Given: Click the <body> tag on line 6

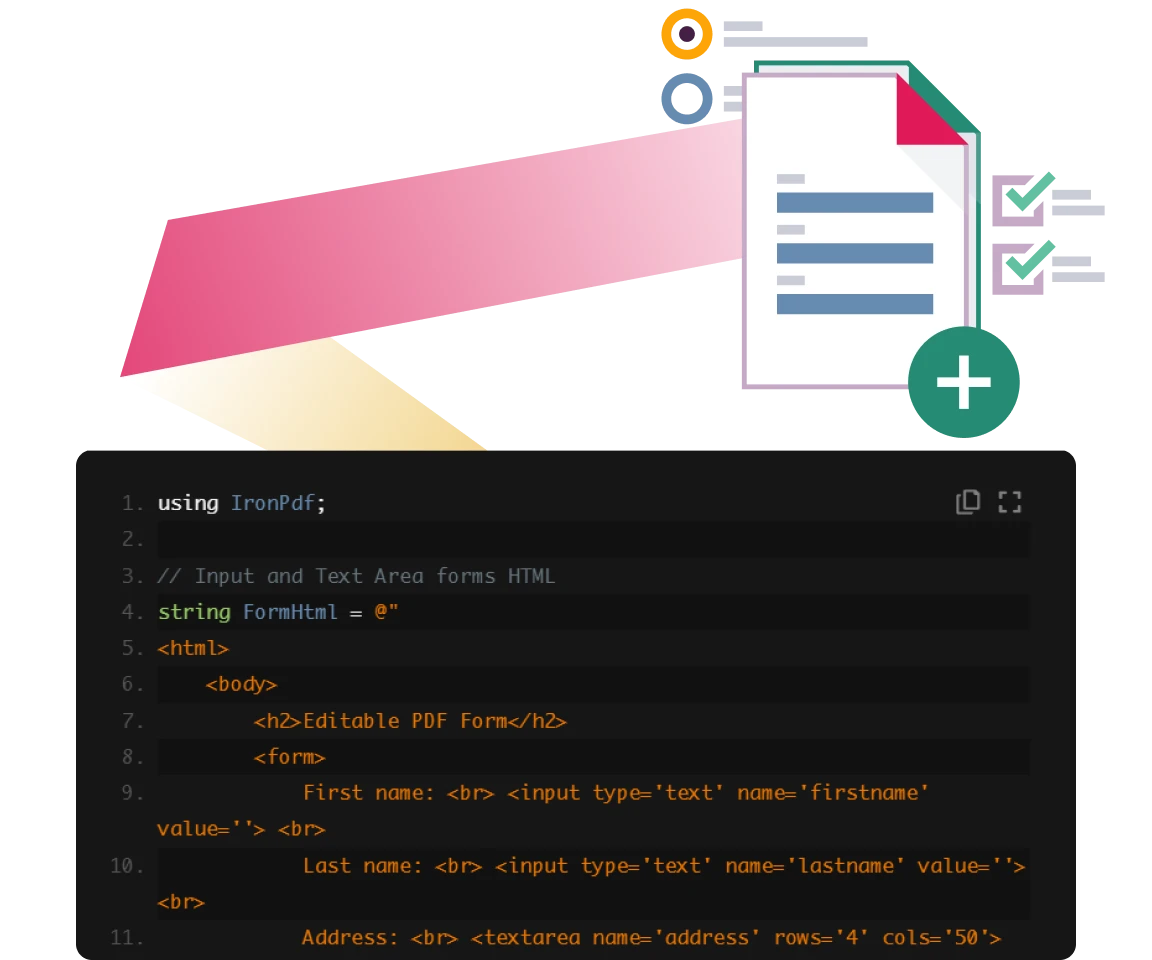Looking at the screenshot, I should pyautogui.click(x=241, y=685).
